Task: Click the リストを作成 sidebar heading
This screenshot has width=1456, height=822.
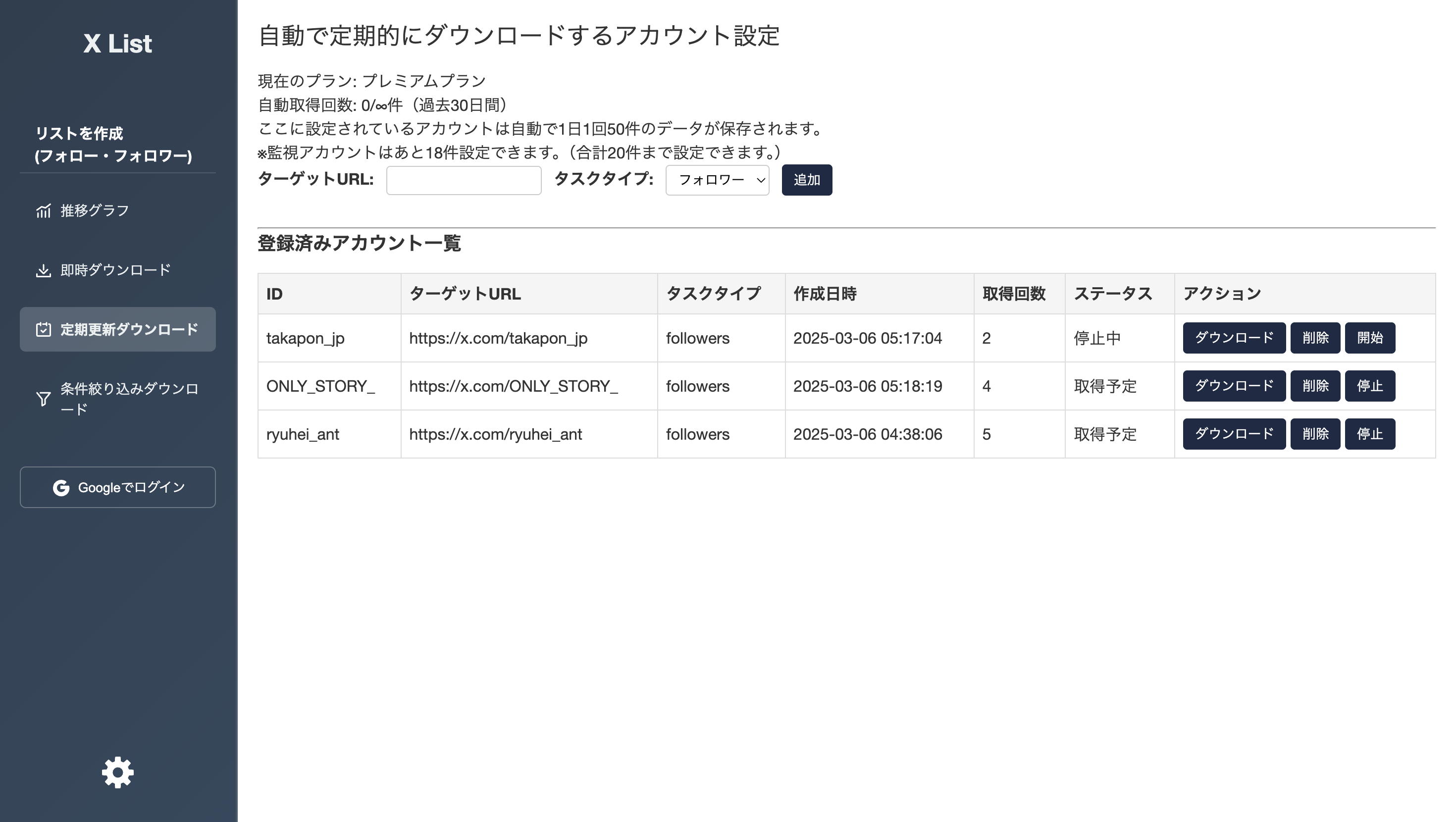Action: pos(113,145)
